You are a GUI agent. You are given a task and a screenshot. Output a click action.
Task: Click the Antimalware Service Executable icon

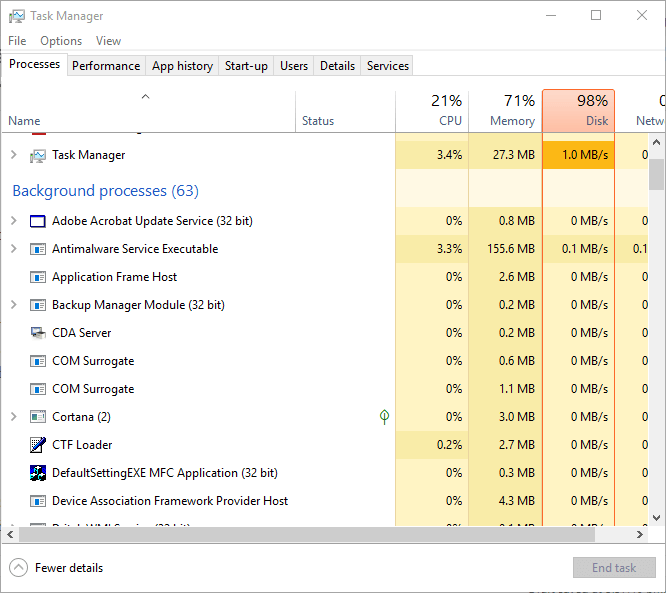(x=37, y=249)
